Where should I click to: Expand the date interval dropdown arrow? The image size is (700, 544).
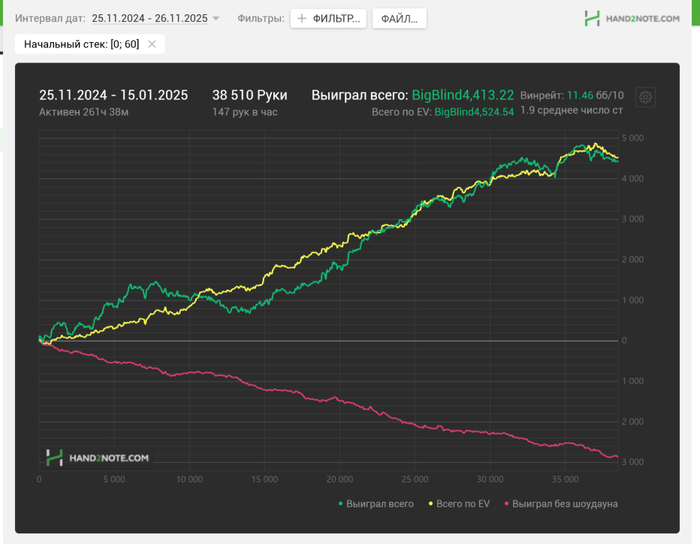[216, 19]
